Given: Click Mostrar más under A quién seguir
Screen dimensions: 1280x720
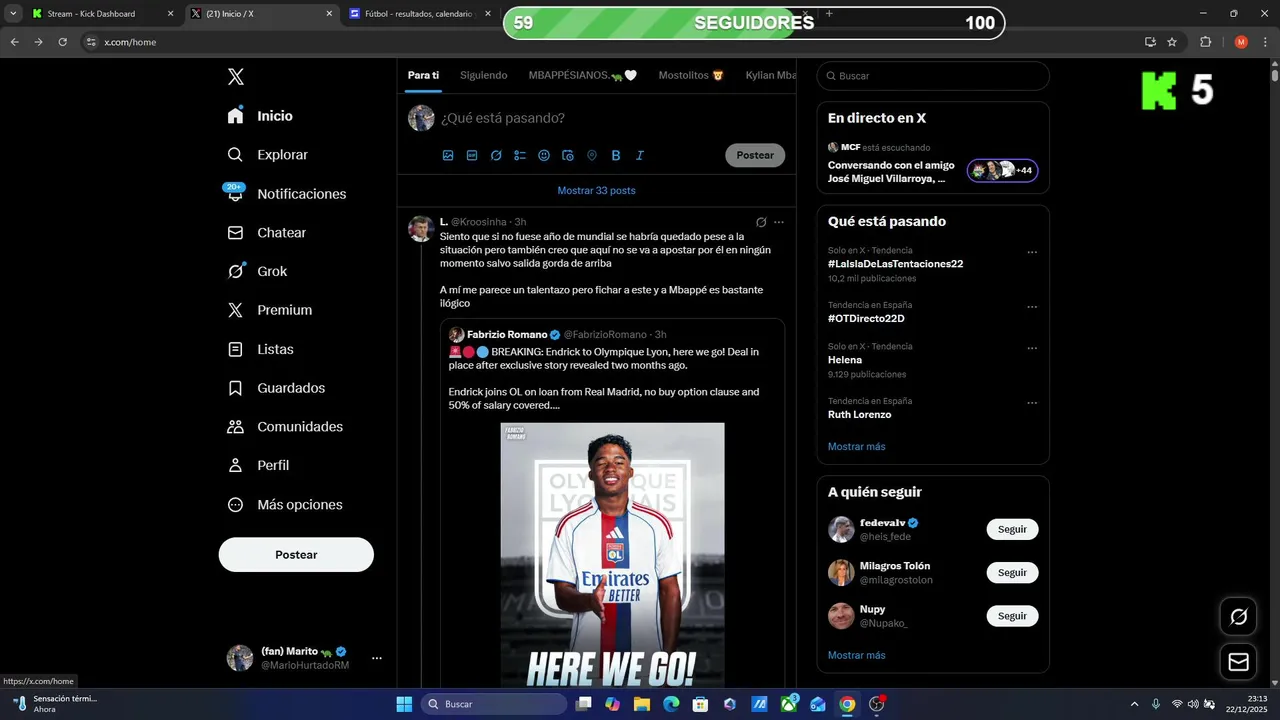Looking at the screenshot, I should (x=857, y=655).
